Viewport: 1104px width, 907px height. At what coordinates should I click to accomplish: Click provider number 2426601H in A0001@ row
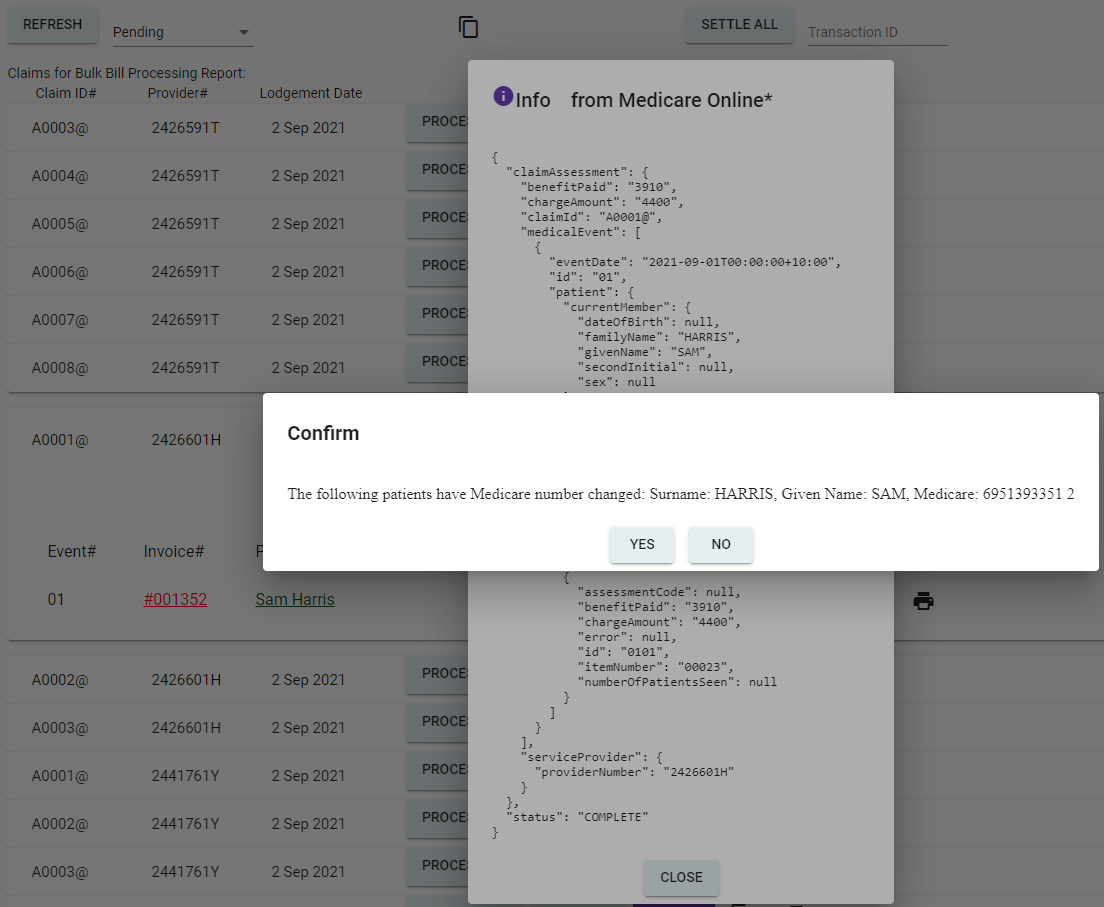click(x=186, y=440)
